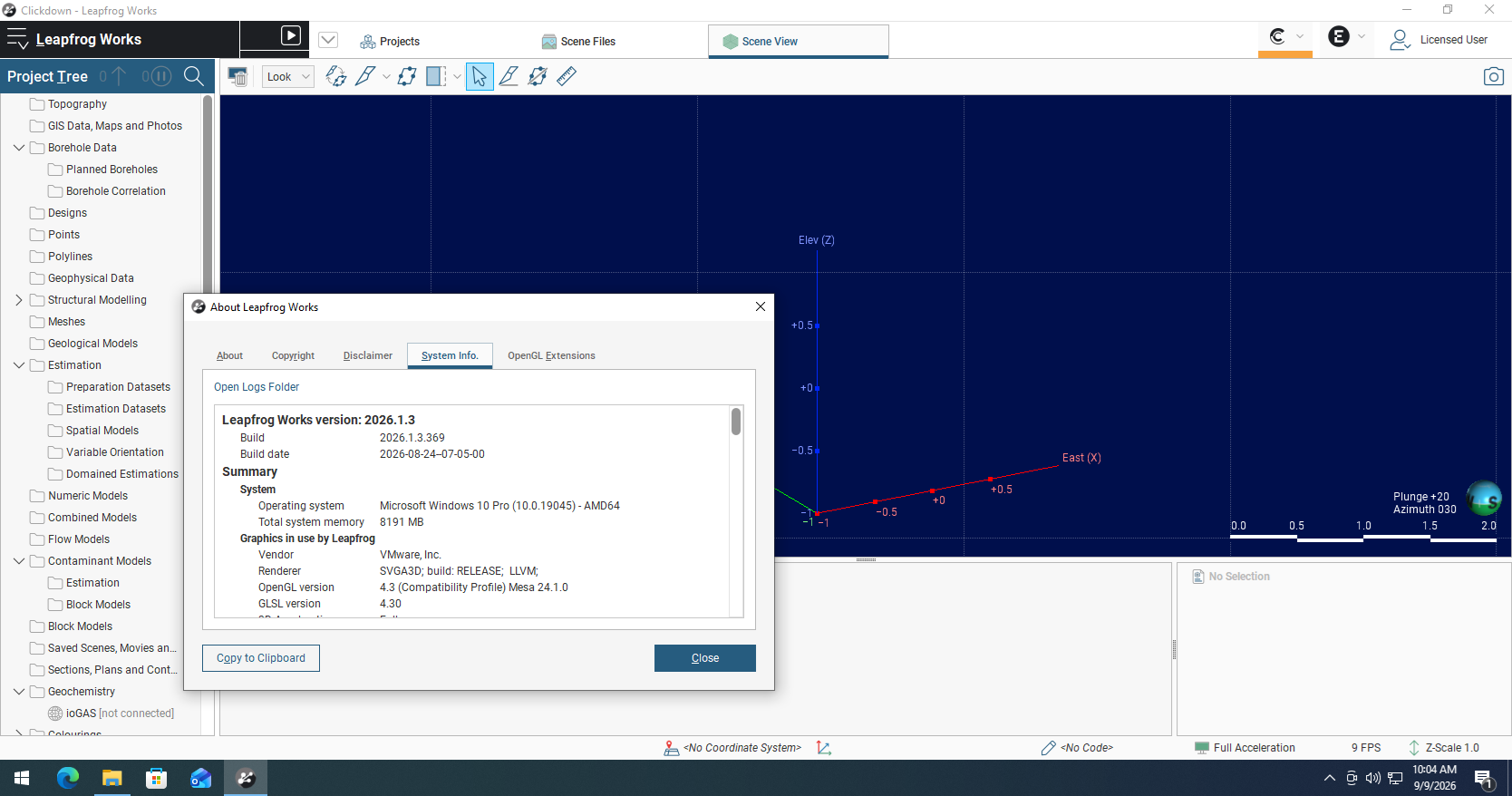Image resolution: width=1512 pixels, height=796 pixels.
Task: Open the slicer options dropdown arrow
Action: click(457, 77)
